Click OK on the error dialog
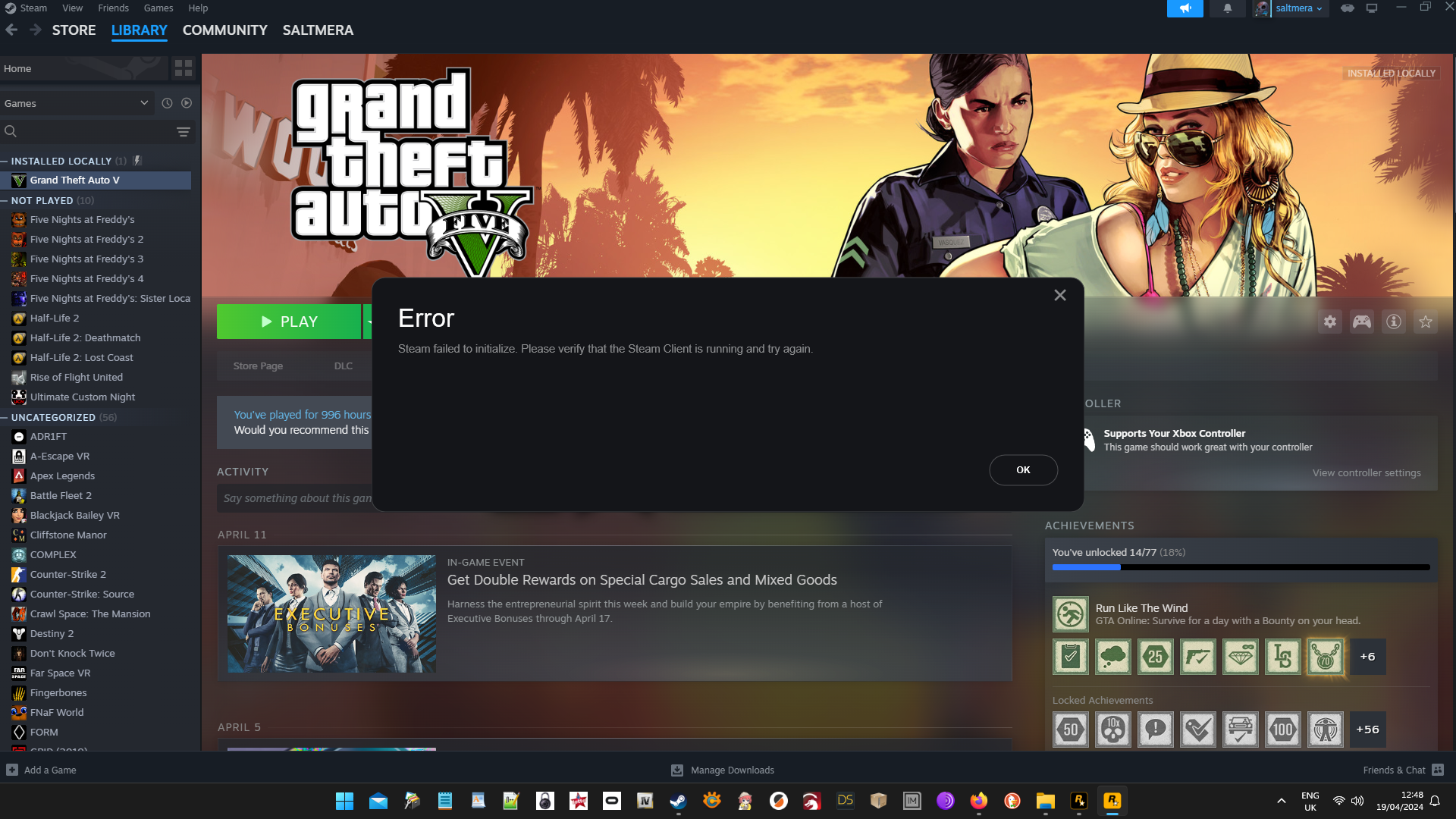This screenshot has height=819, width=1456. tap(1022, 470)
